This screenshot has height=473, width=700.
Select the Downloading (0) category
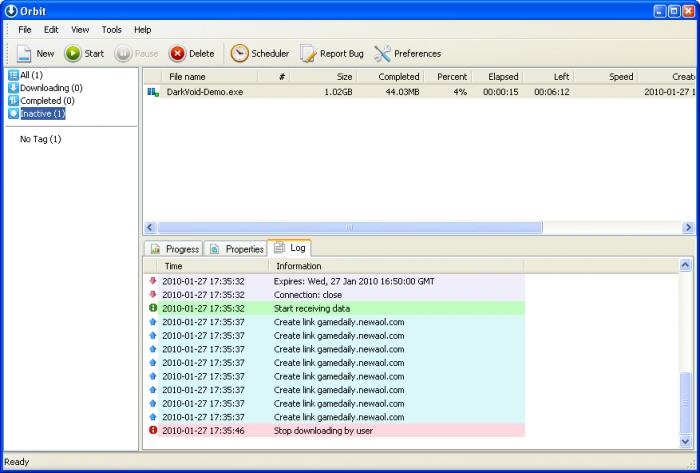tap(51, 88)
